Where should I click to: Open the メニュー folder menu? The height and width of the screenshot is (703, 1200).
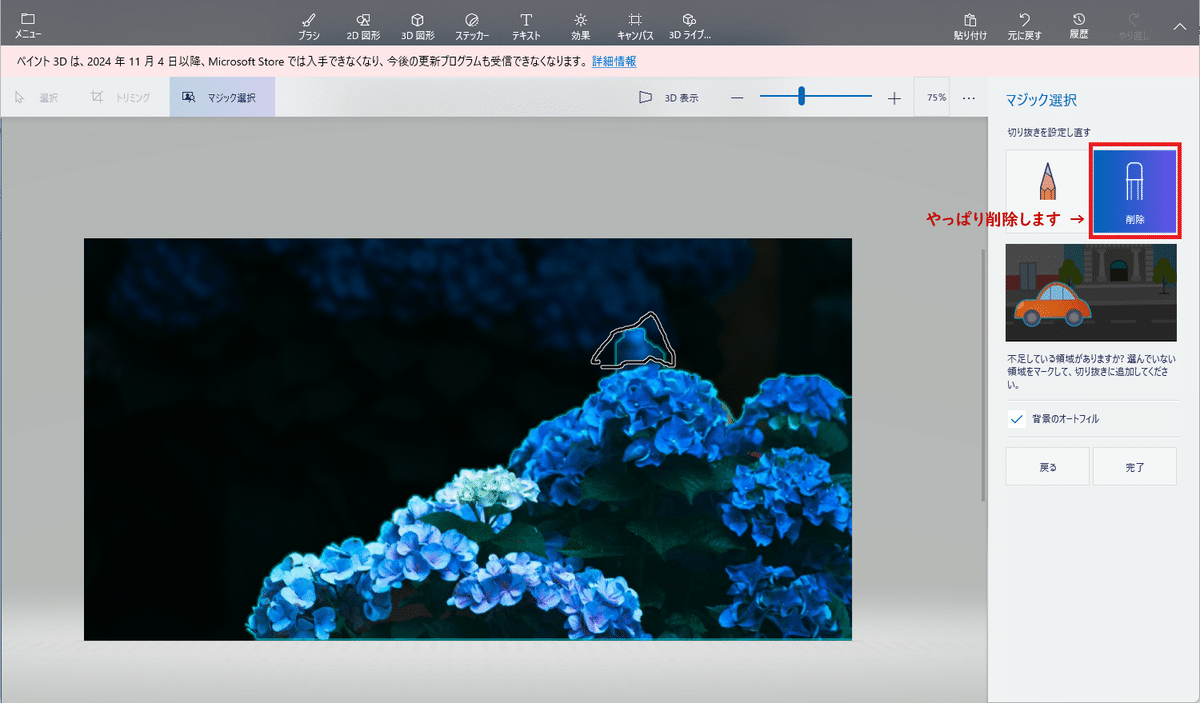point(28,25)
